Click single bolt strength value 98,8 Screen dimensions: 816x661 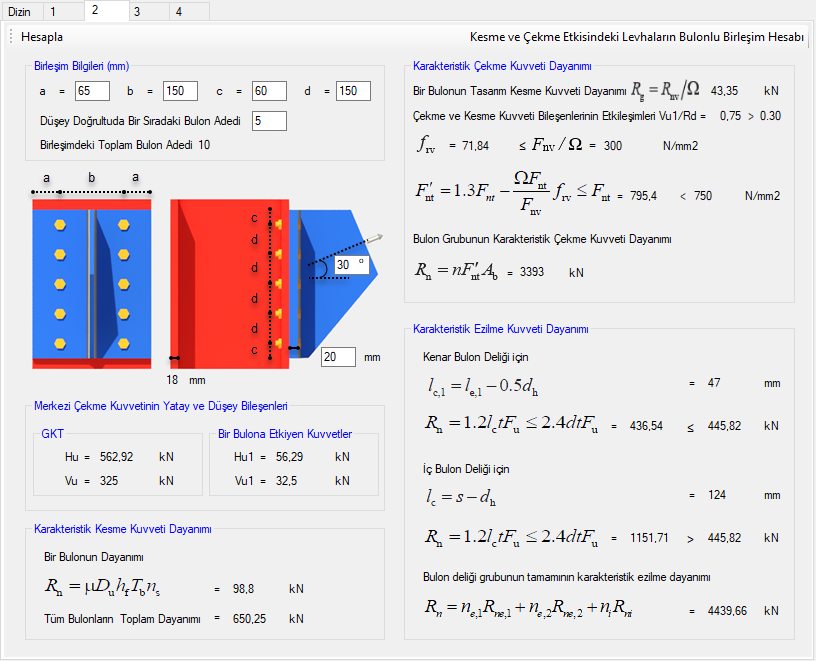(x=244, y=589)
